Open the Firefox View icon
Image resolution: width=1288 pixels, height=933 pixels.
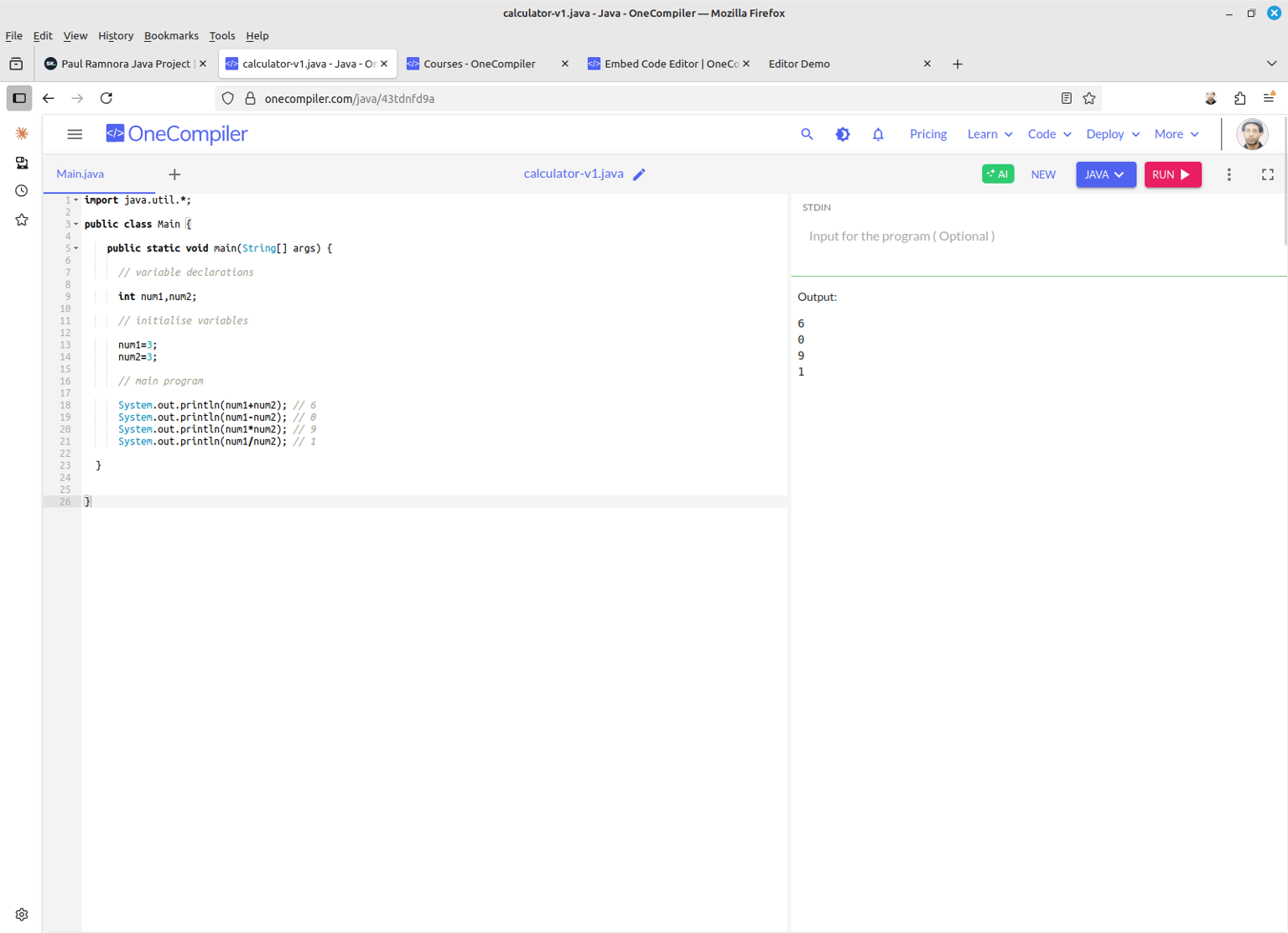tap(16, 64)
